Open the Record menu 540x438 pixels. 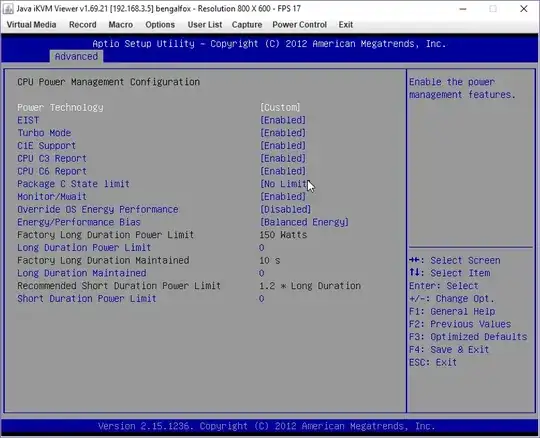click(x=83, y=25)
